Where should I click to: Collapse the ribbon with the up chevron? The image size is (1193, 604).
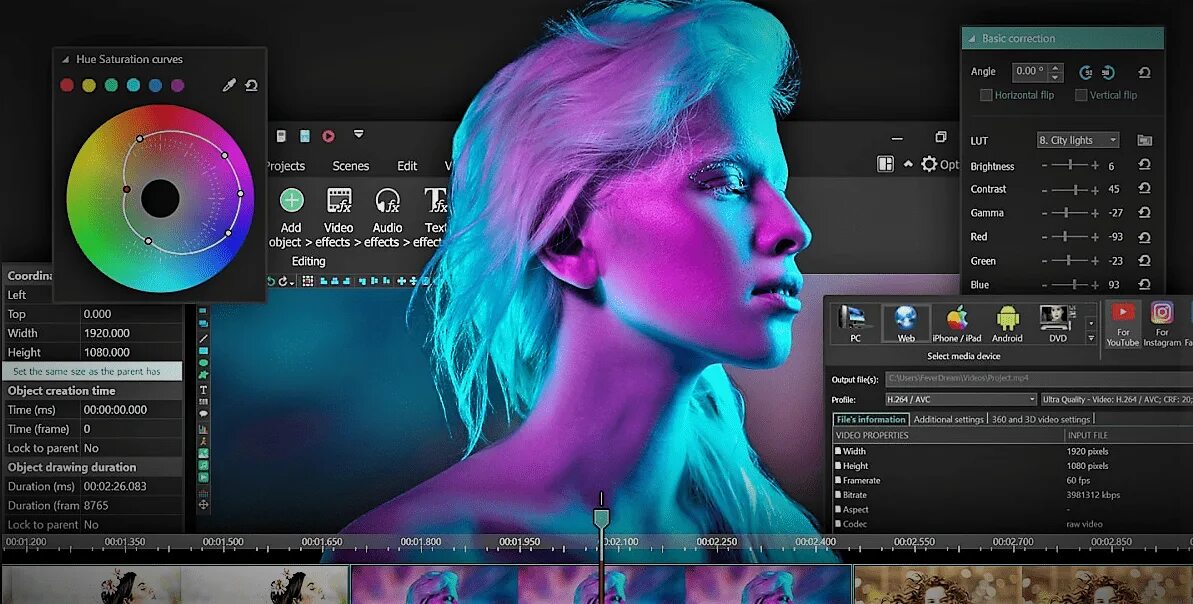pos(908,164)
